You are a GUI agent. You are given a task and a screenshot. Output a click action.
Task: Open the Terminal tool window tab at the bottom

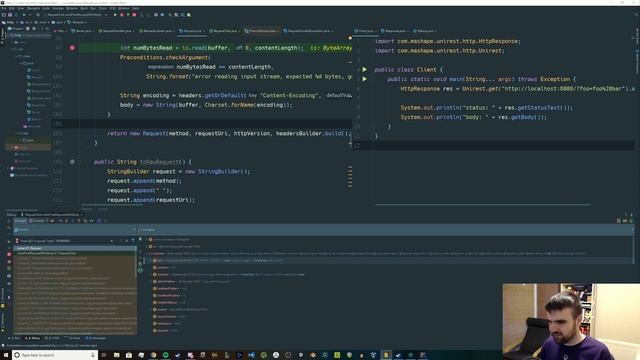click(x=73, y=338)
